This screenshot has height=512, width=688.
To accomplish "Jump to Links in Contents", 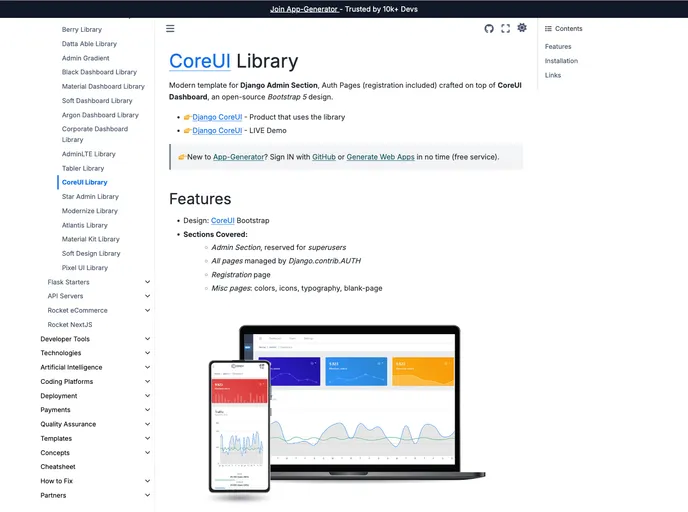I will [553, 75].
